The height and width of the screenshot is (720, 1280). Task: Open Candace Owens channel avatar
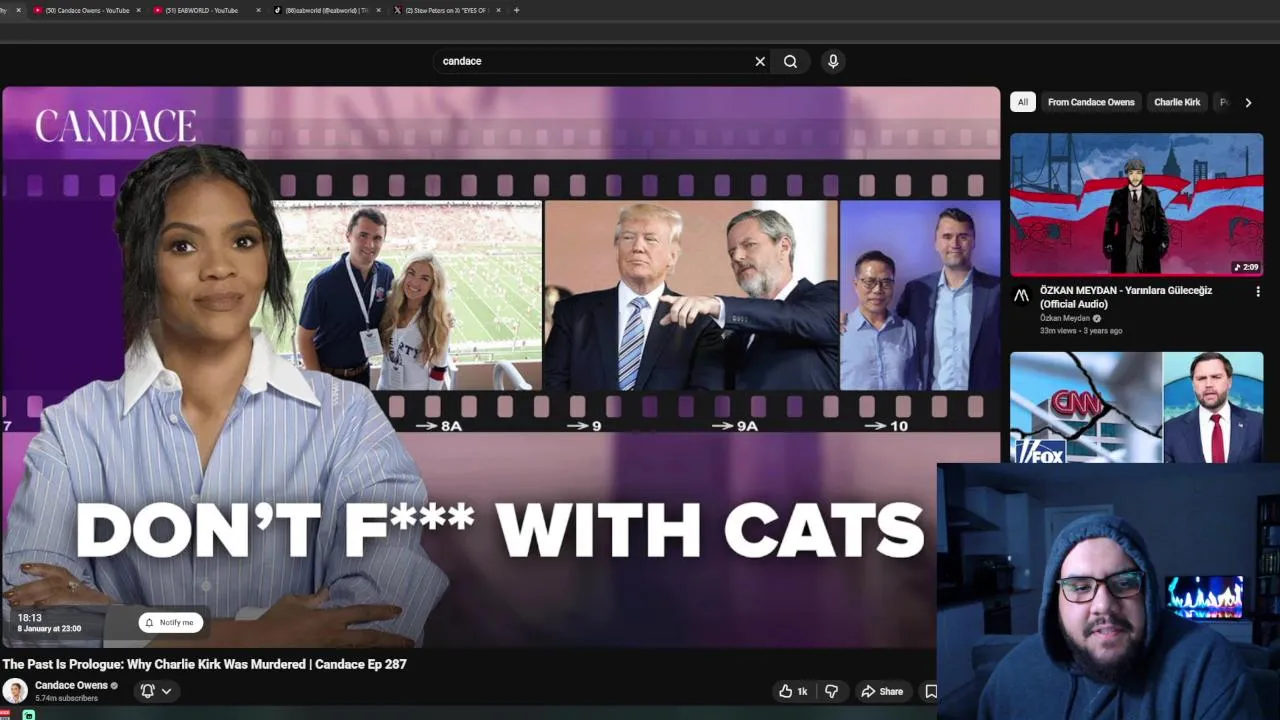click(15, 691)
